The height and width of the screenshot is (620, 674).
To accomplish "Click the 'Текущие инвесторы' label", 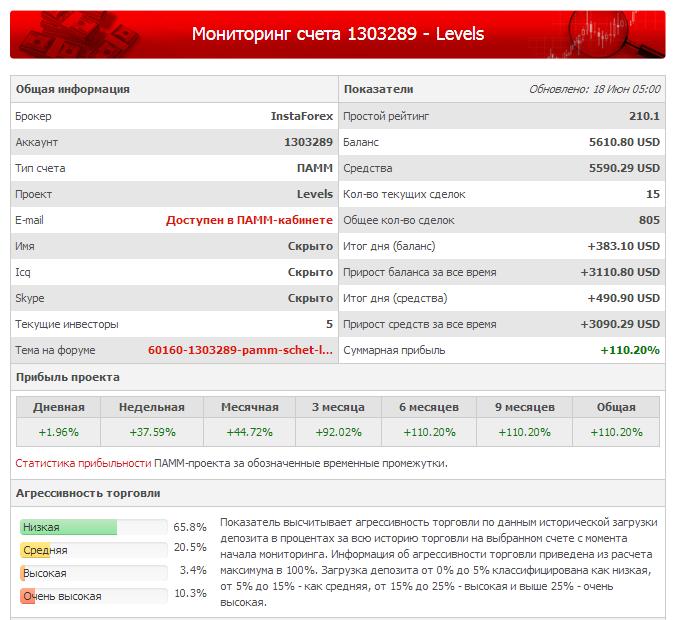I will (x=67, y=324).
